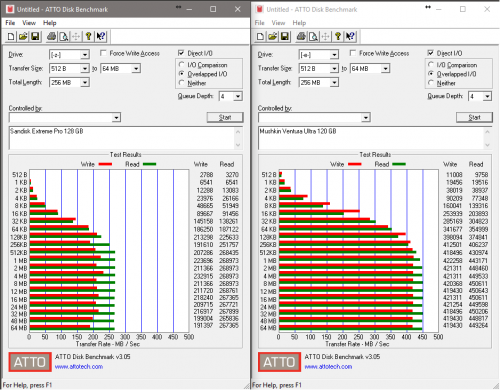The width and height of the screenshot is (500, 390).
Task: Toggle Direct I/O checkbox in left window
Action: (x=181, y=53)
